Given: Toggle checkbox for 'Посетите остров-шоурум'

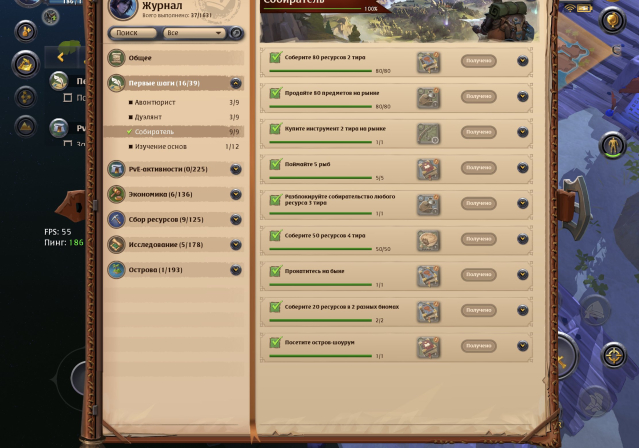Looking at the screenshot, I should [275, 342].
